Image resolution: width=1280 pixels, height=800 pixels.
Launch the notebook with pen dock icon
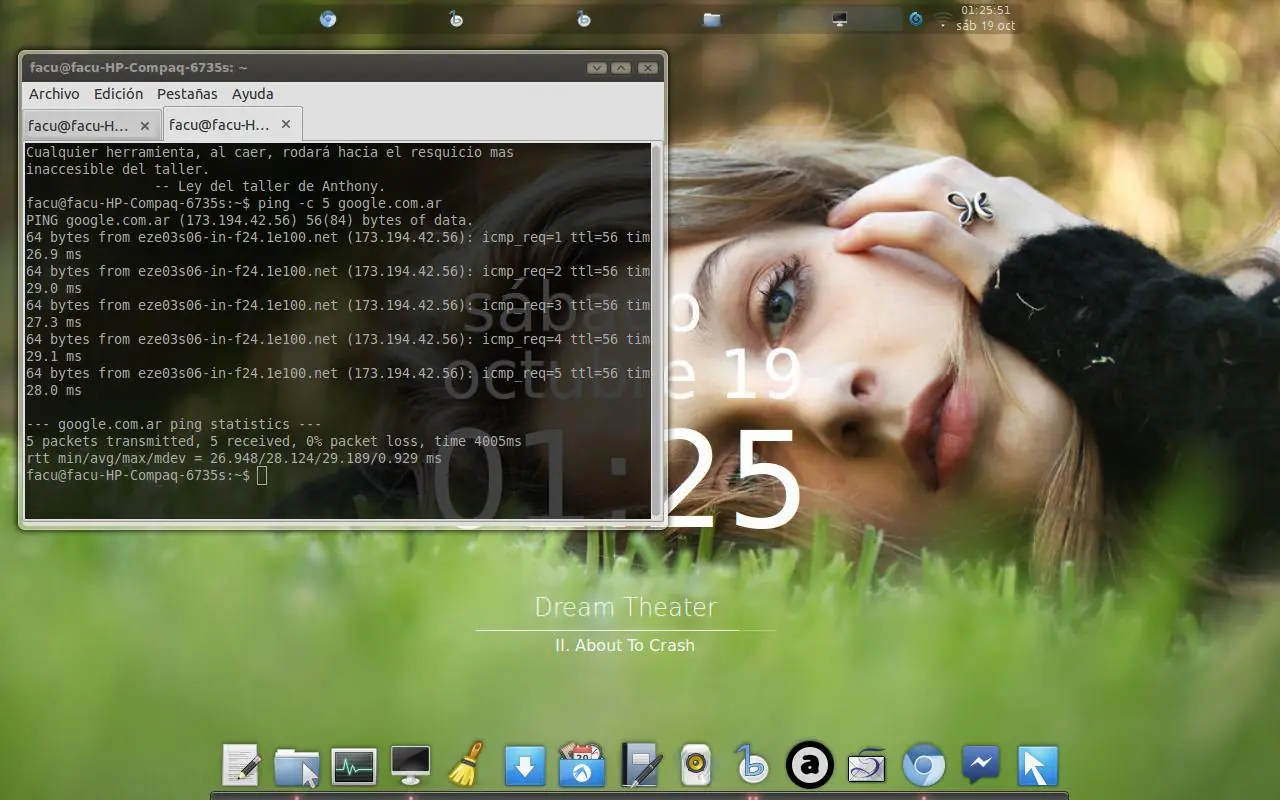[x=639, y=766]
